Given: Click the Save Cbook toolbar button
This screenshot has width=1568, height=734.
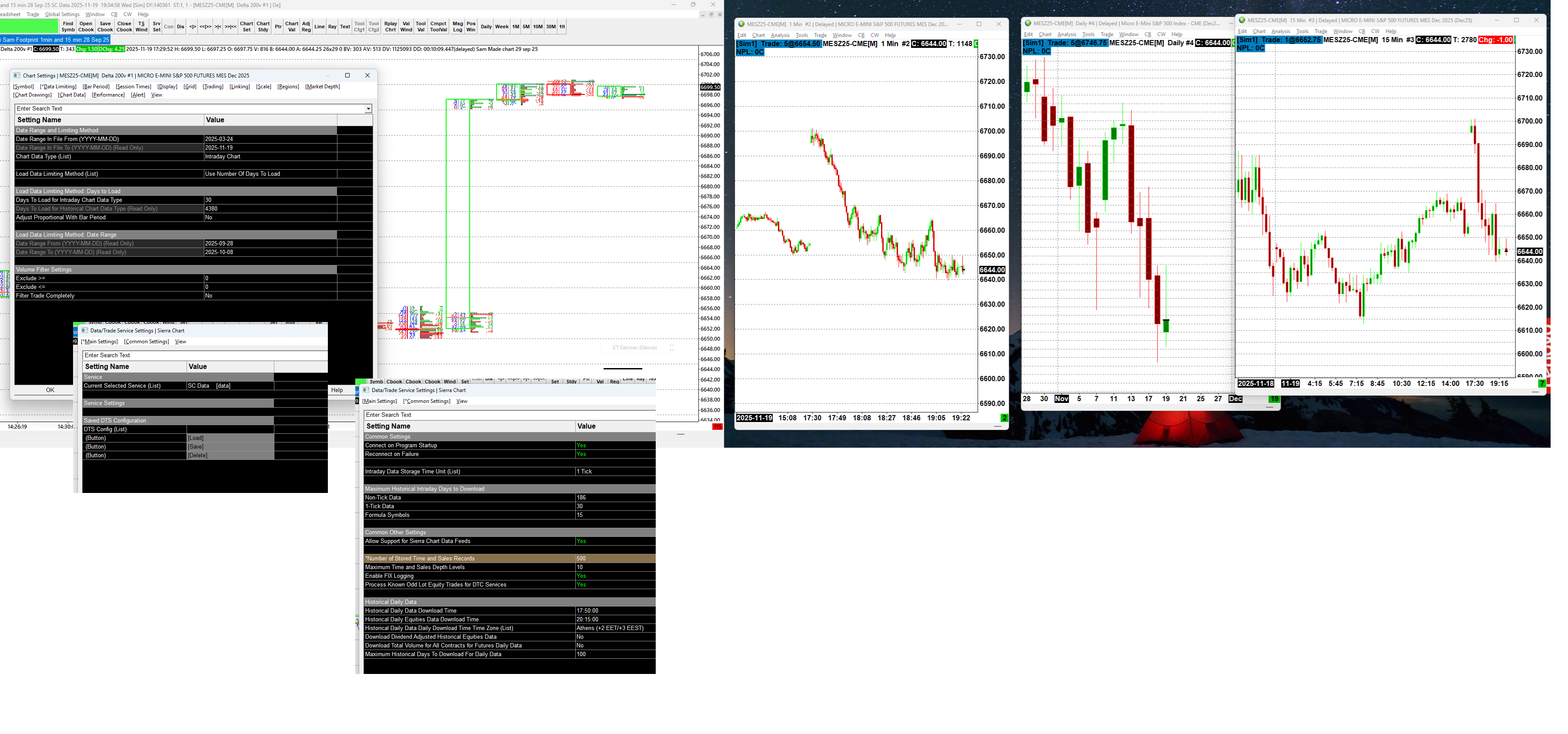Looking at the screenshot, I should 105,27.
